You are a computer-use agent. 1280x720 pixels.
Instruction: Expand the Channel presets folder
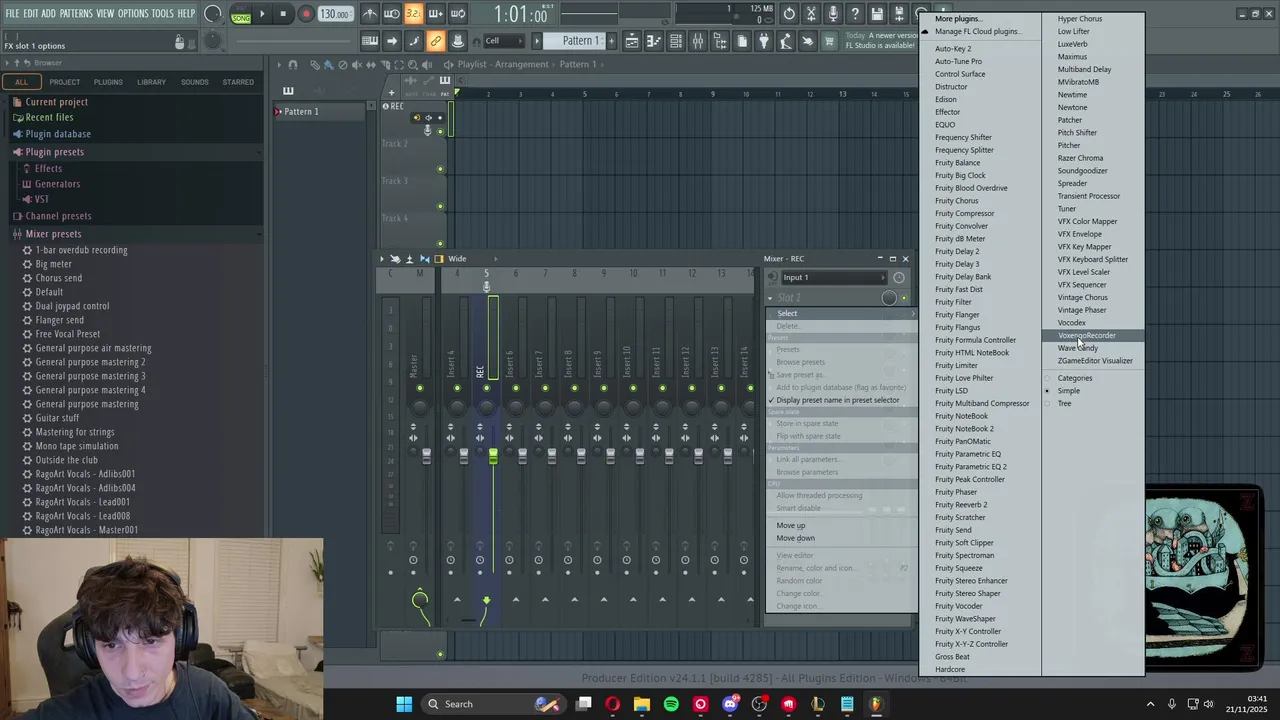(x=58, y=216)
